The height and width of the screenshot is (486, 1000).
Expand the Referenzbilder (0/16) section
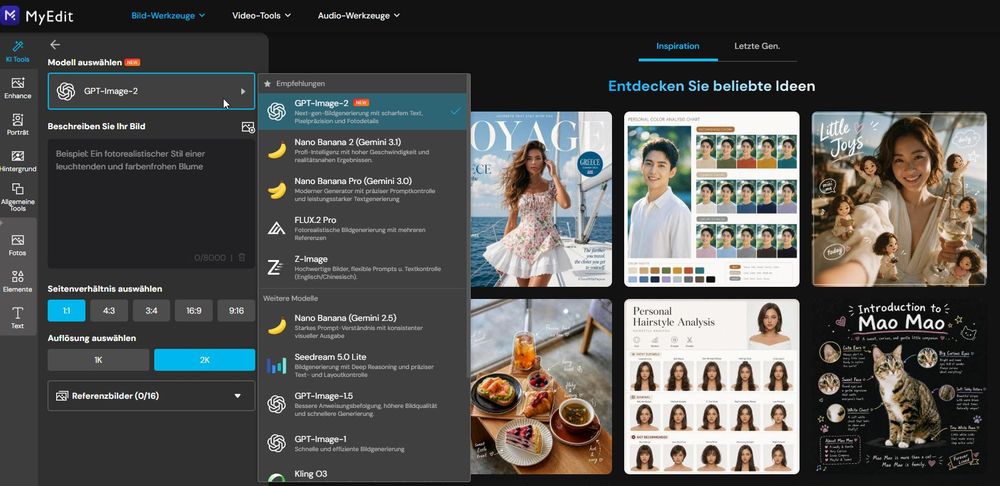coord(151,396)
